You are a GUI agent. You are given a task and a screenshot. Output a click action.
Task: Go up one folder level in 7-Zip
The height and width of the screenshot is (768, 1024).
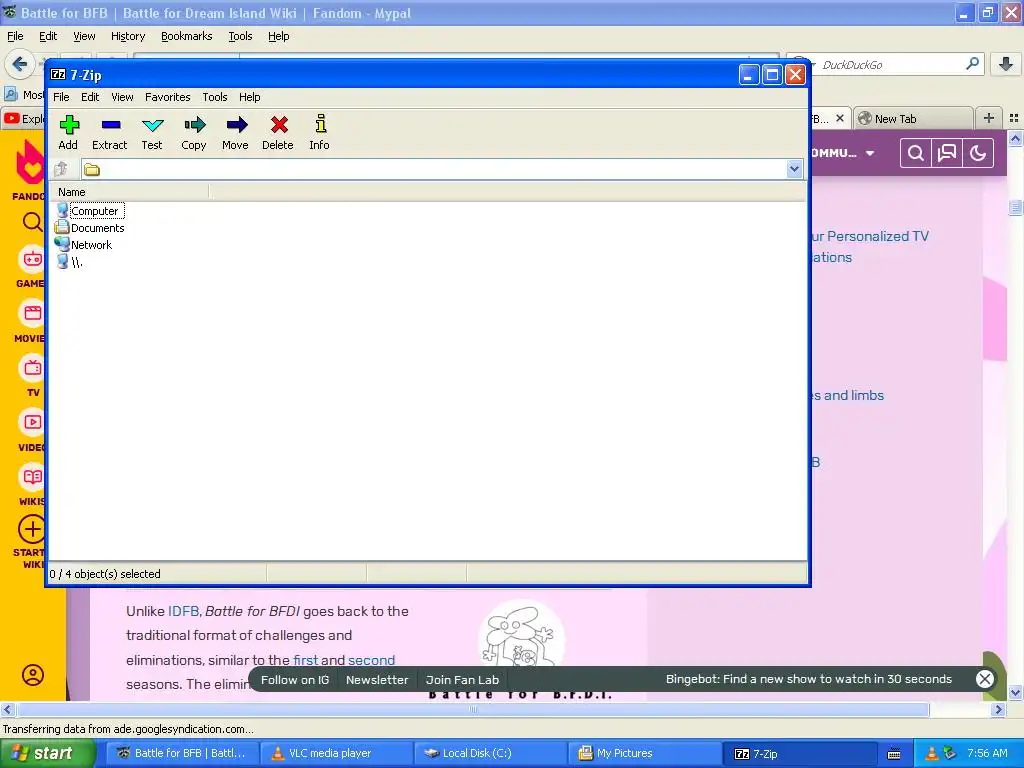(x=61, y=170)
